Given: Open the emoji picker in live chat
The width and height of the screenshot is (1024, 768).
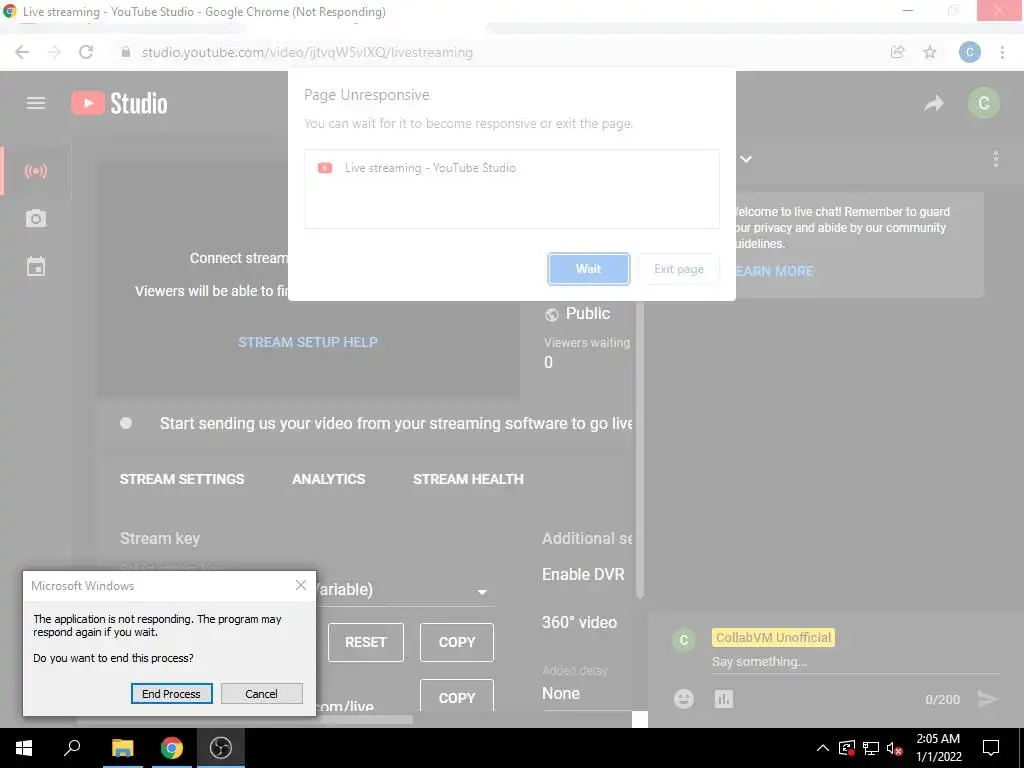Looking at the screenshot, I should point(684,699).
